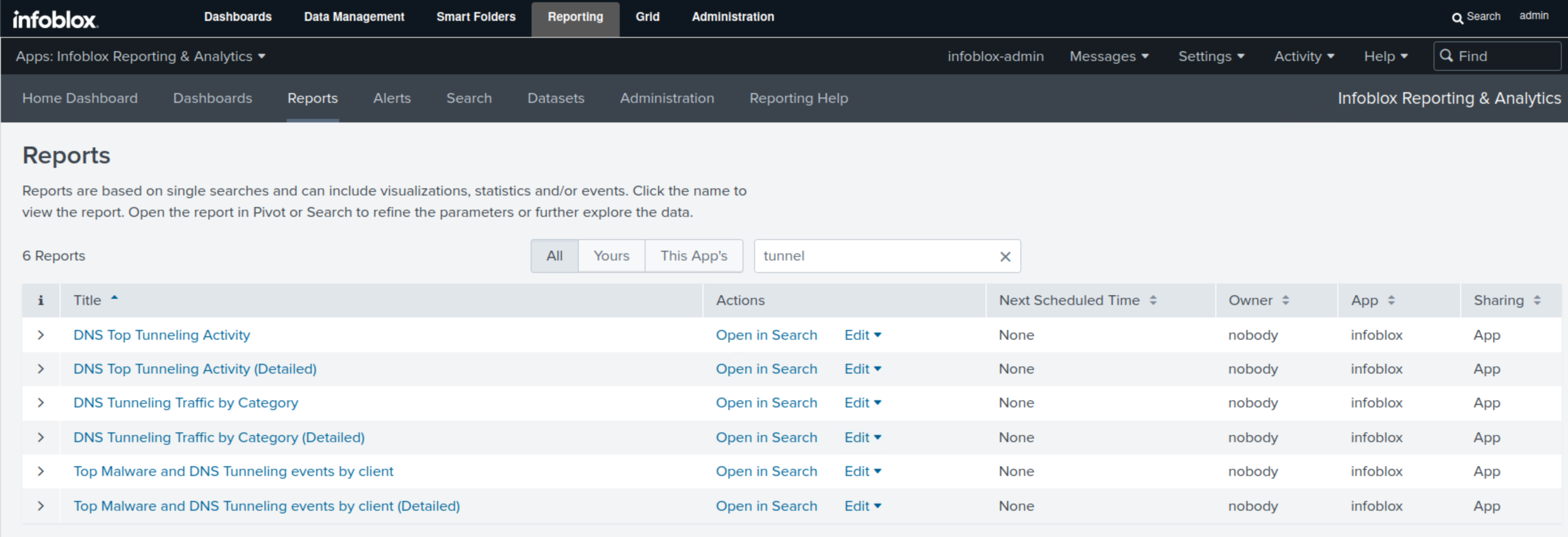Open Edit dropdown for DNS Tunneling Traffic by Category
This screenshot has width=1568, height=537.
[862, 403]
